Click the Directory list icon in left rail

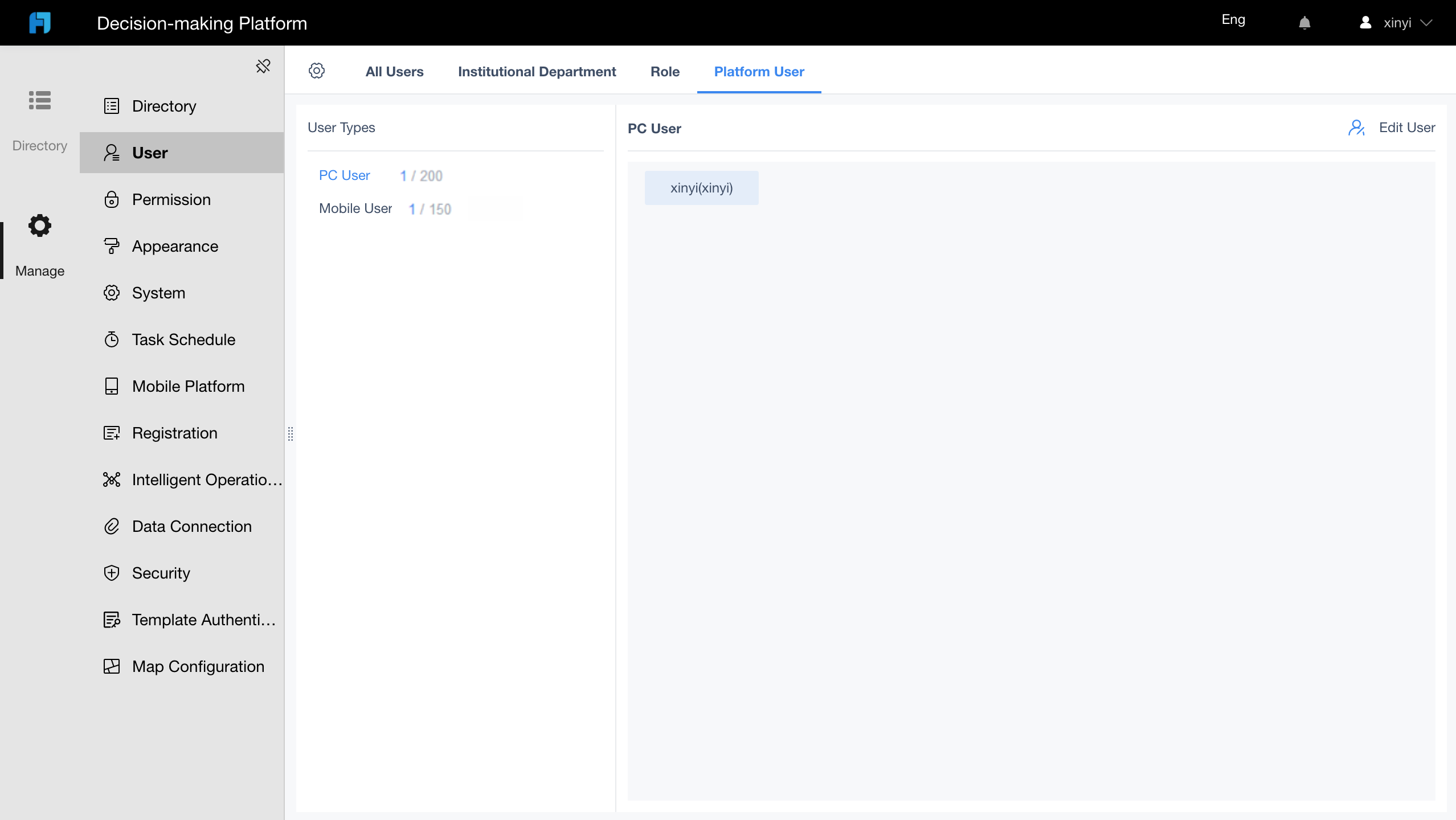40,100
